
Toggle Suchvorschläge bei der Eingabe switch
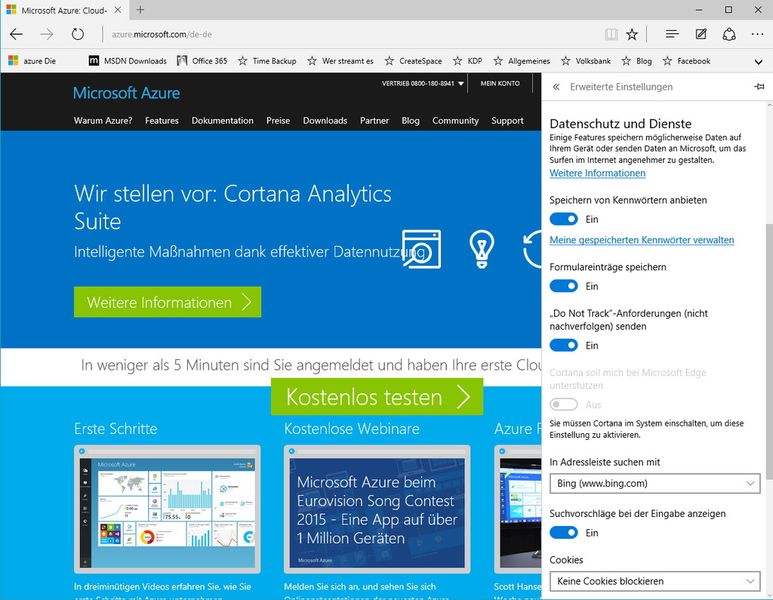point(563,532)
